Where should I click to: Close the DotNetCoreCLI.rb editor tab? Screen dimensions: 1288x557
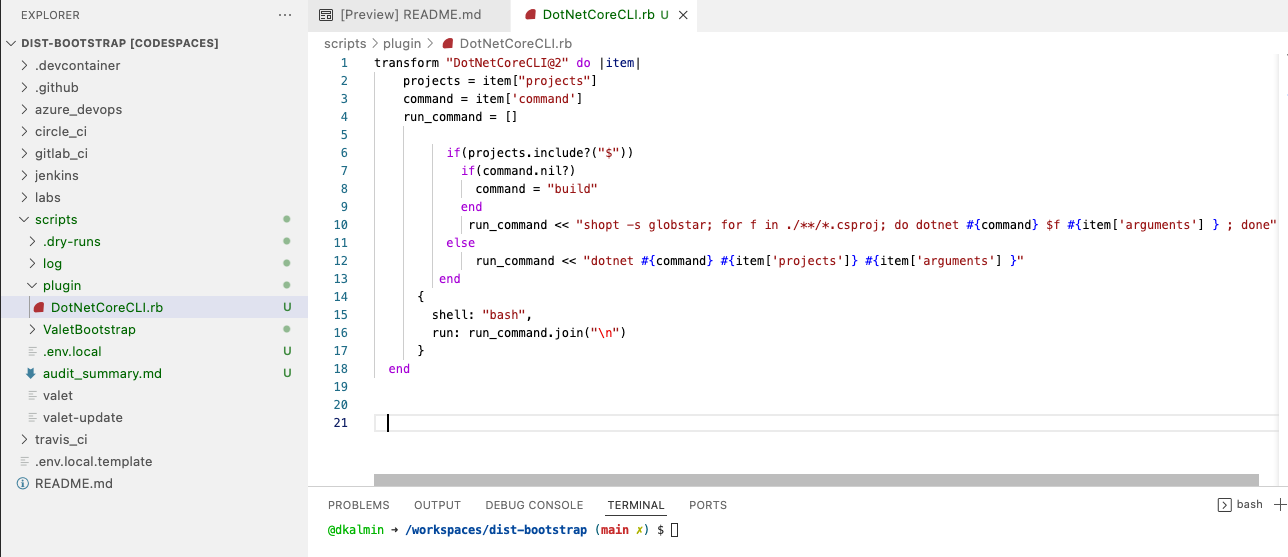click(683, 15)
